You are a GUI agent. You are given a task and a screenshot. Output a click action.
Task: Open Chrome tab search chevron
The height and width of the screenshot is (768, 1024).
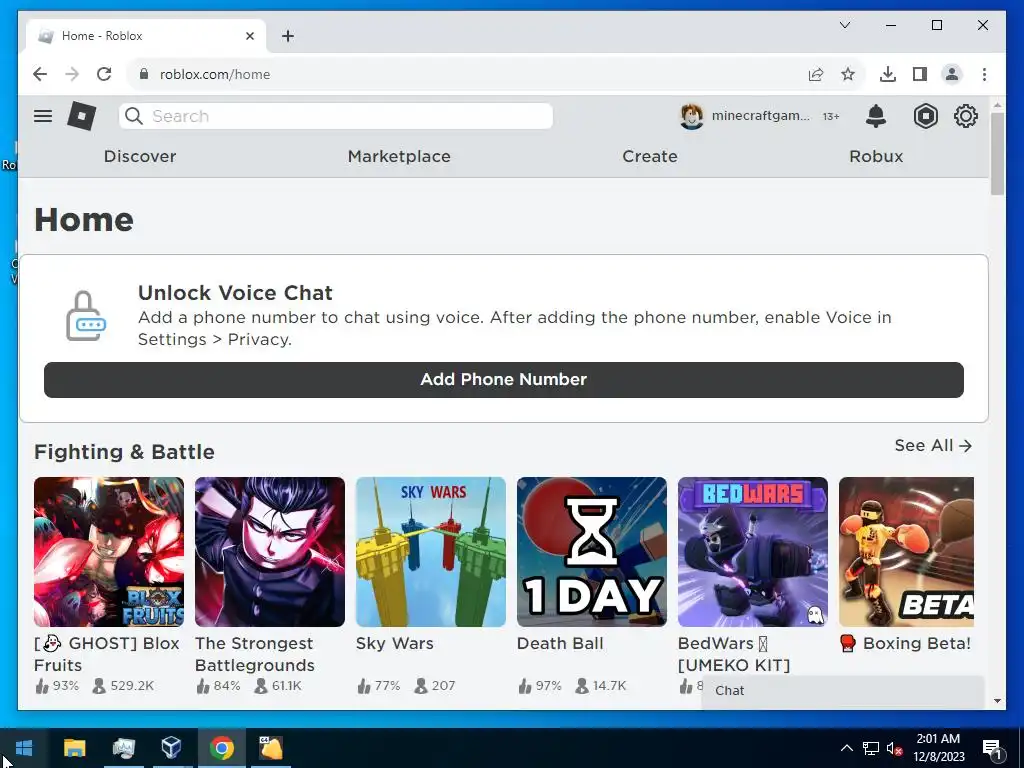844,25
